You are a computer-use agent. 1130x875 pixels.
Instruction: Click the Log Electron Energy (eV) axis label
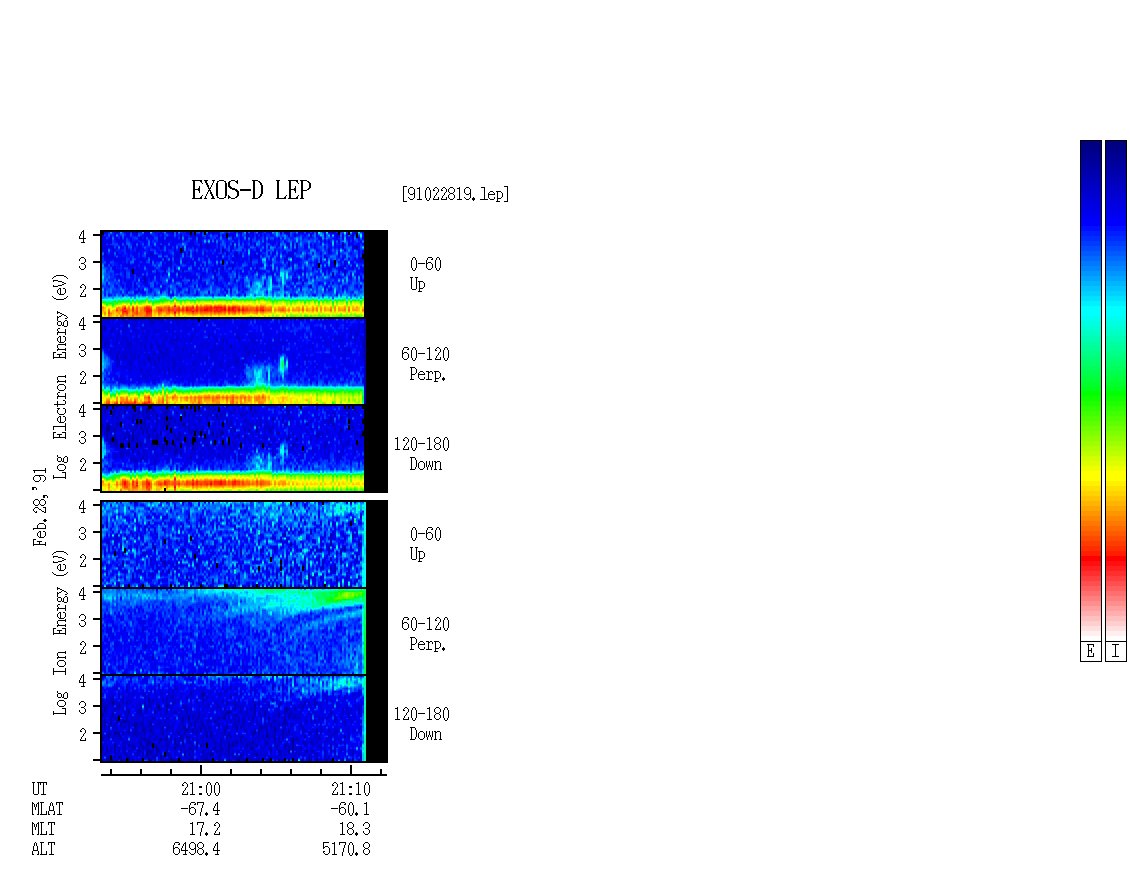(x=60, y=376)
